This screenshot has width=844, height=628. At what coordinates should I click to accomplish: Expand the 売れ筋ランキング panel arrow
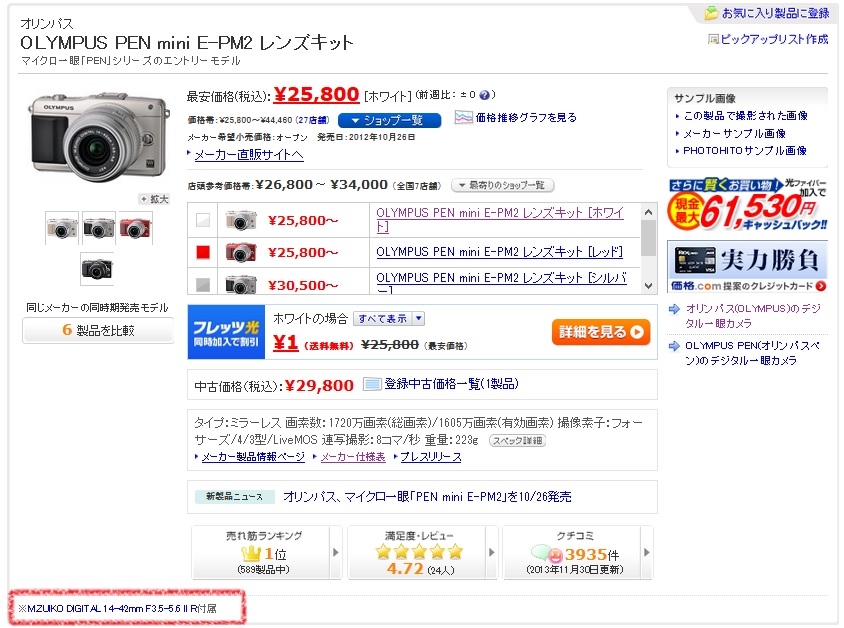click(x=336, y=552)
